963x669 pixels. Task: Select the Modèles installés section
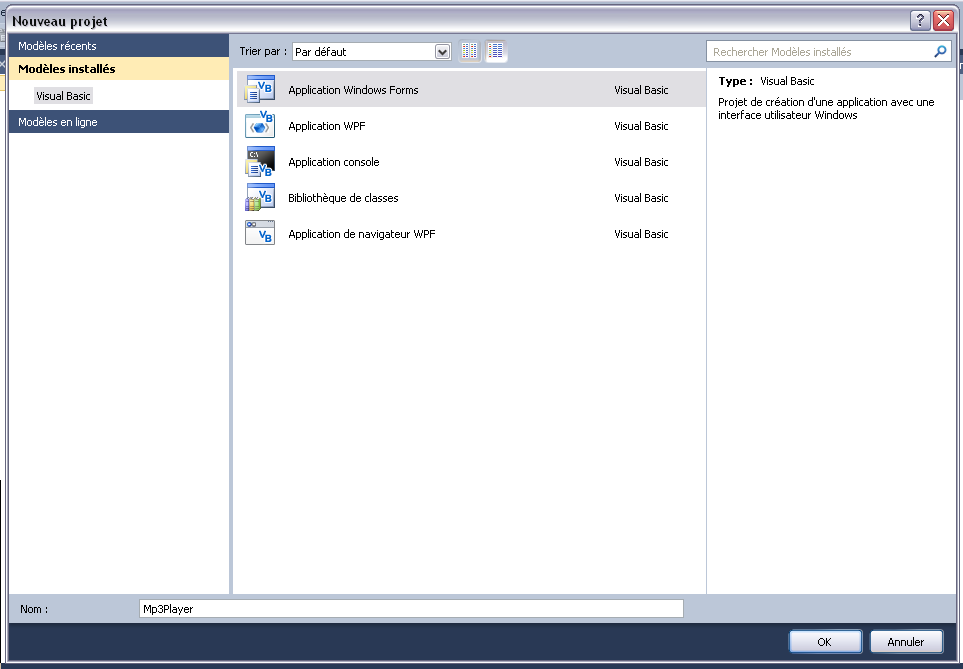(x=119, y=69)
